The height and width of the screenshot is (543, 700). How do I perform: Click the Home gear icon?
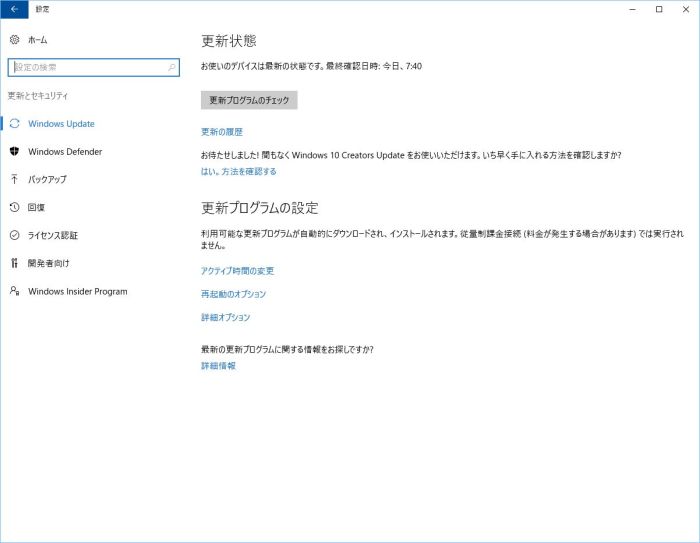[x=14, y=40]
